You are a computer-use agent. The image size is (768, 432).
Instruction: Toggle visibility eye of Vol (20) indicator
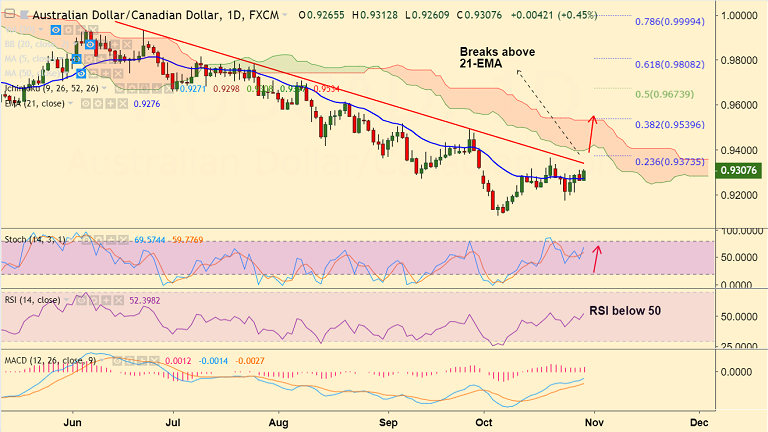(x=56, y=30)
